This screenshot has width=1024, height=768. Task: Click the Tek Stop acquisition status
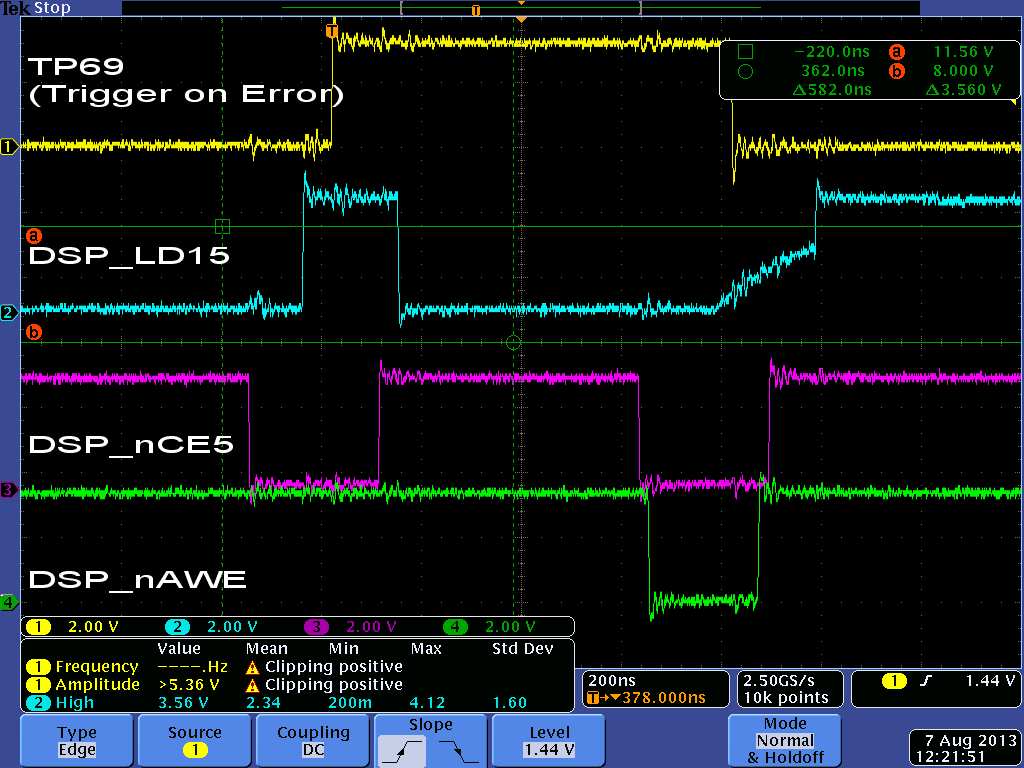pos(36,8)
